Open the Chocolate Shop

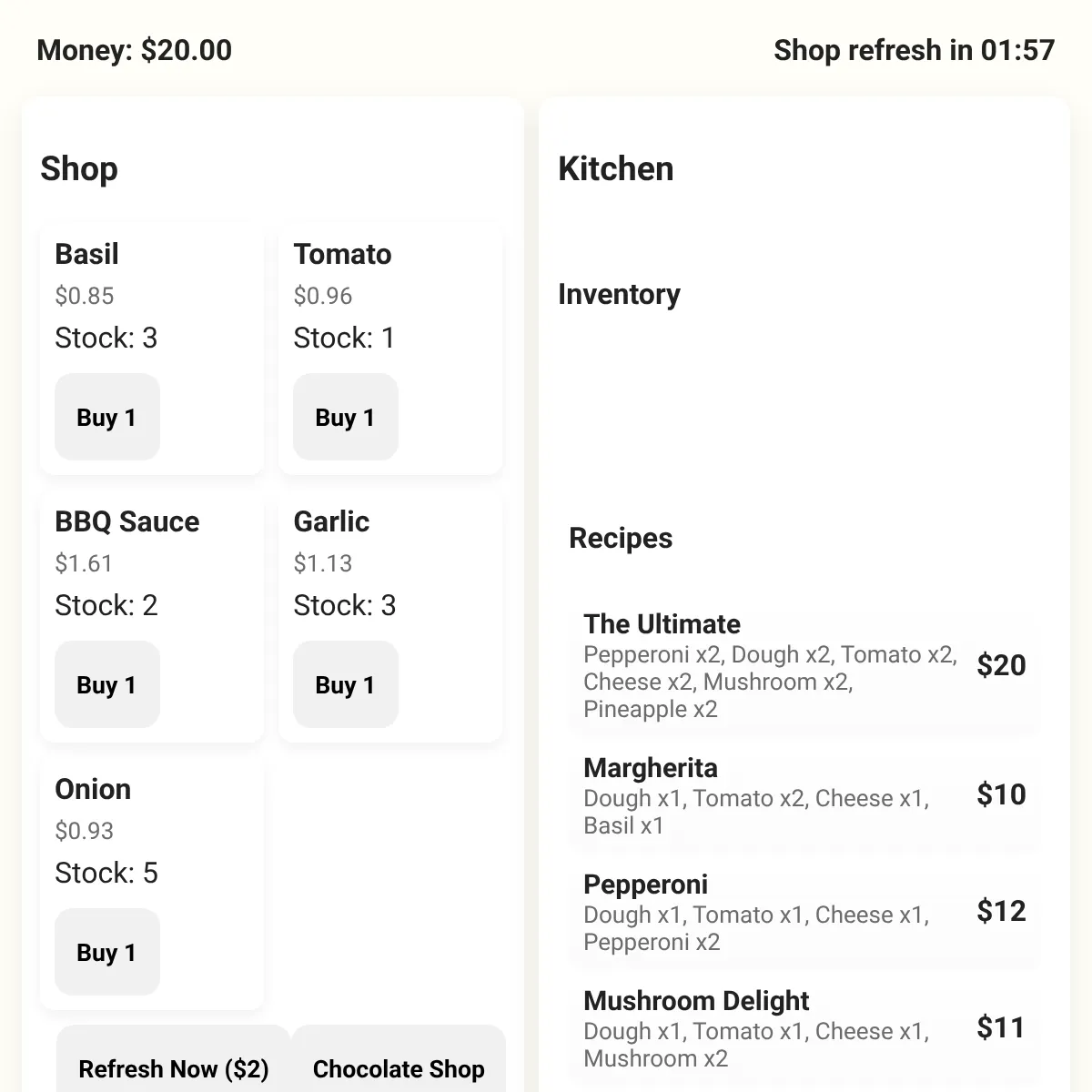click(399, 1065)
